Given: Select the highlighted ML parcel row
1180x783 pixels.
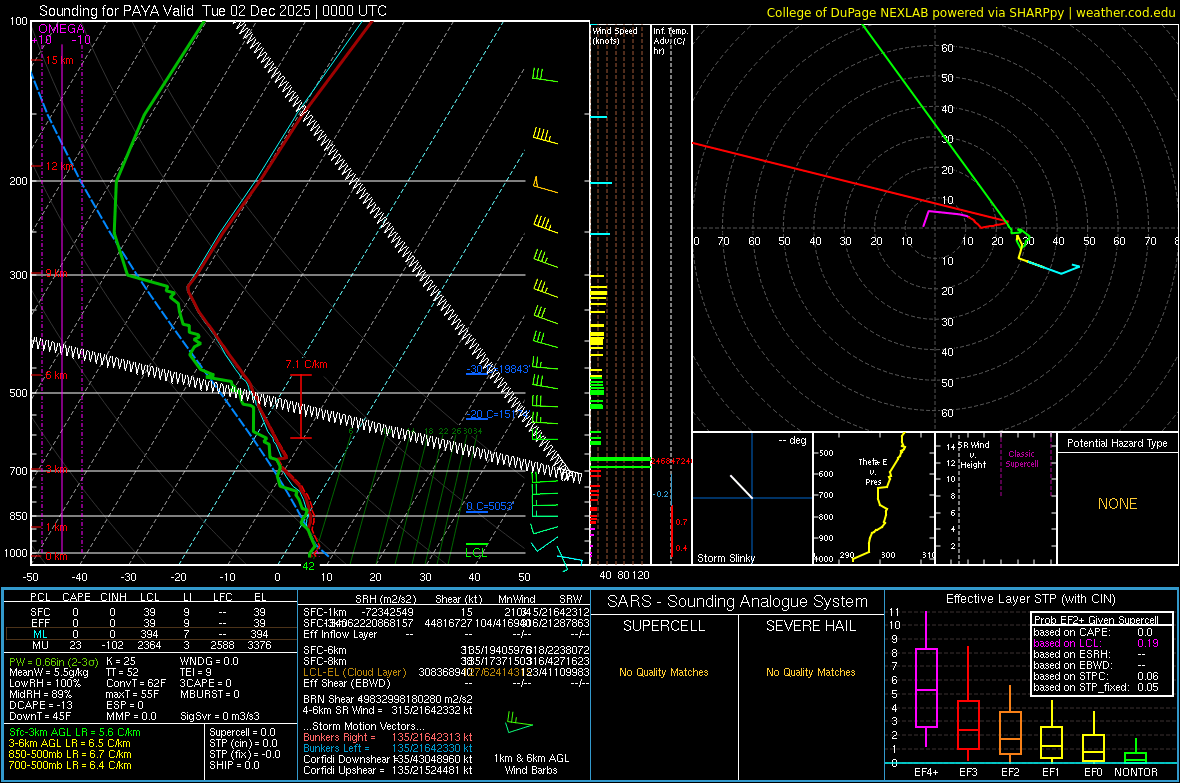Looking at the screenshot, I should tap(149, 634).
